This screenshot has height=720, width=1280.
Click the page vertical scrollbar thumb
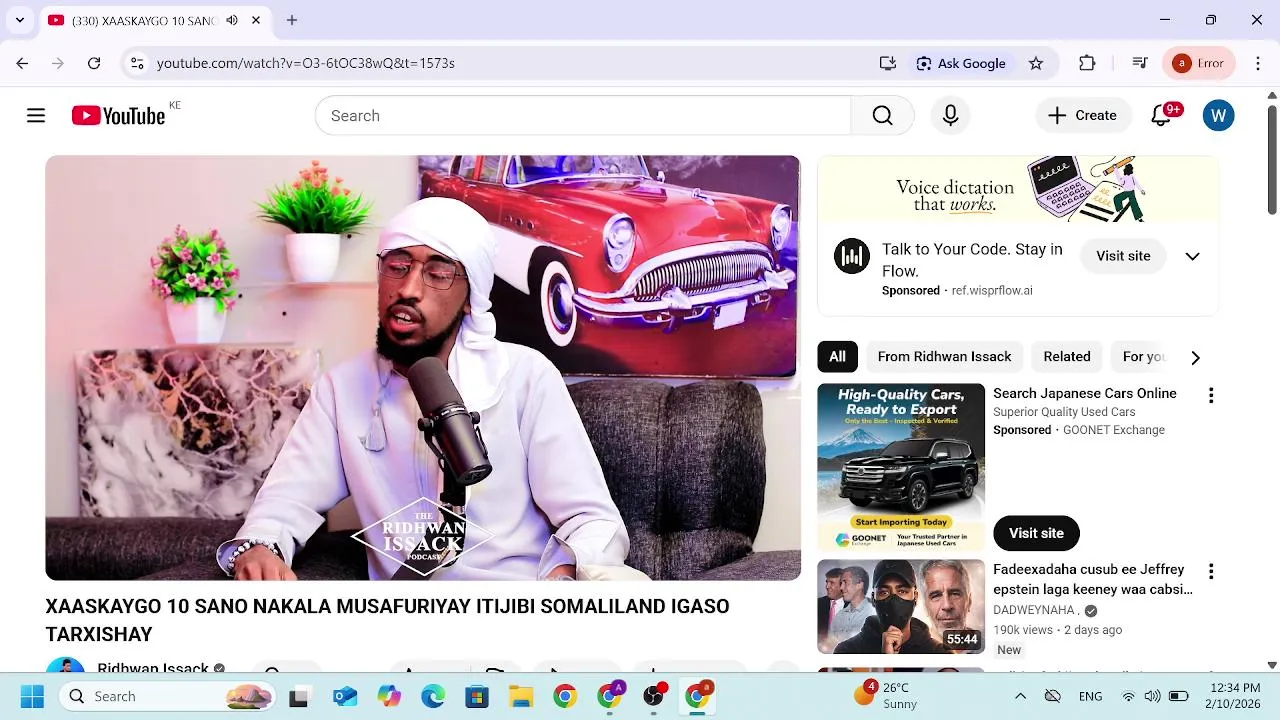point(1272,158)
